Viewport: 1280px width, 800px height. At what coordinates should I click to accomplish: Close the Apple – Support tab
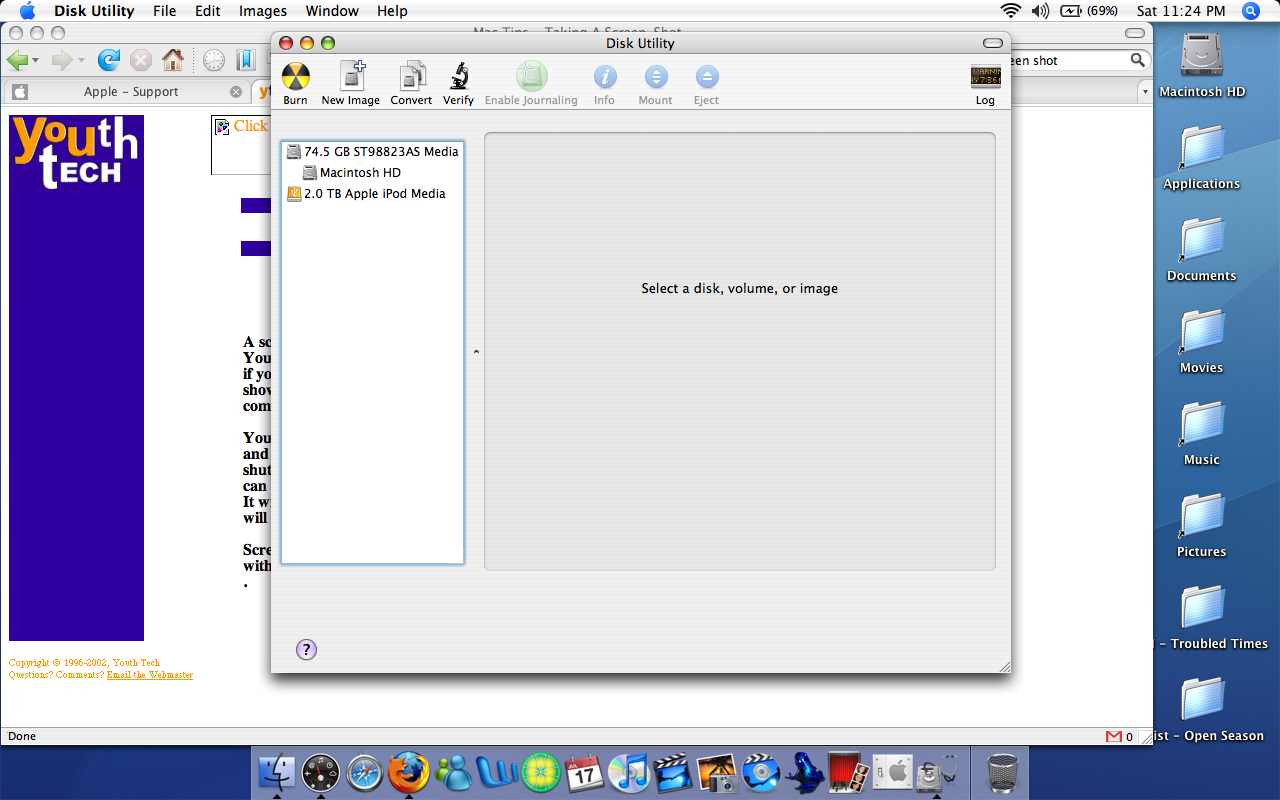click(236, 91)
